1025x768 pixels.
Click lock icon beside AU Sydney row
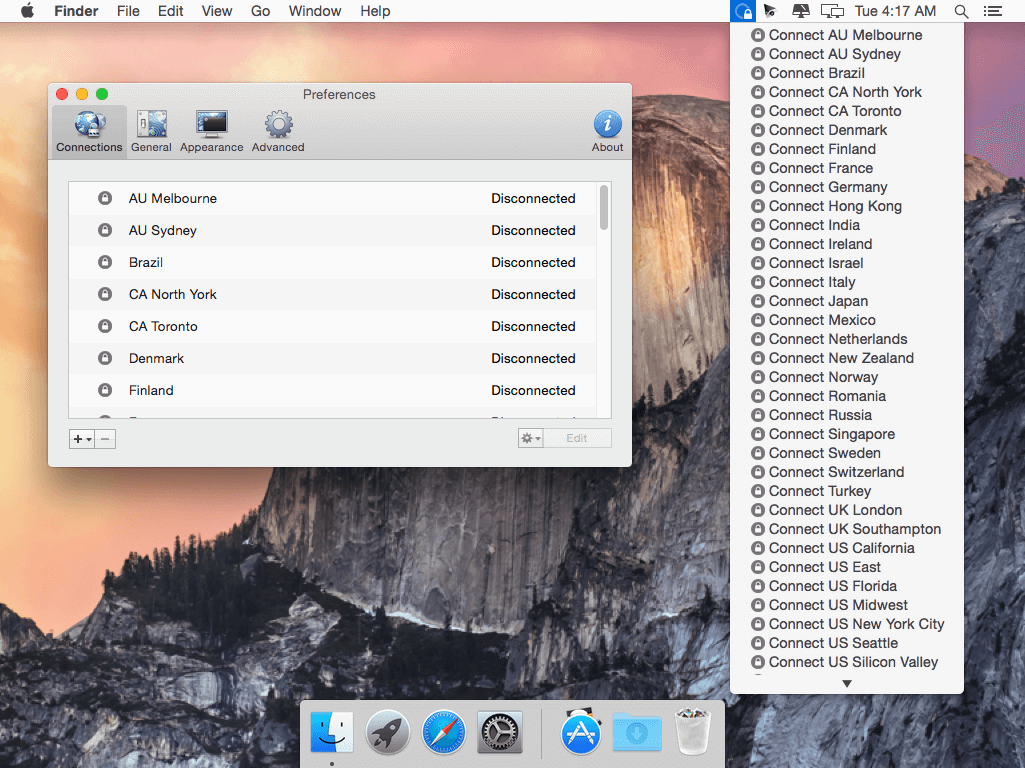(x=105, y=230)
